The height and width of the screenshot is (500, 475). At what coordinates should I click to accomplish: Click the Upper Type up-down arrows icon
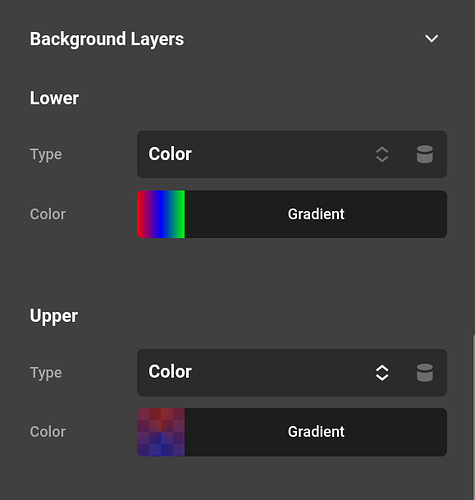pyautogui.click(x=382, y=373)
